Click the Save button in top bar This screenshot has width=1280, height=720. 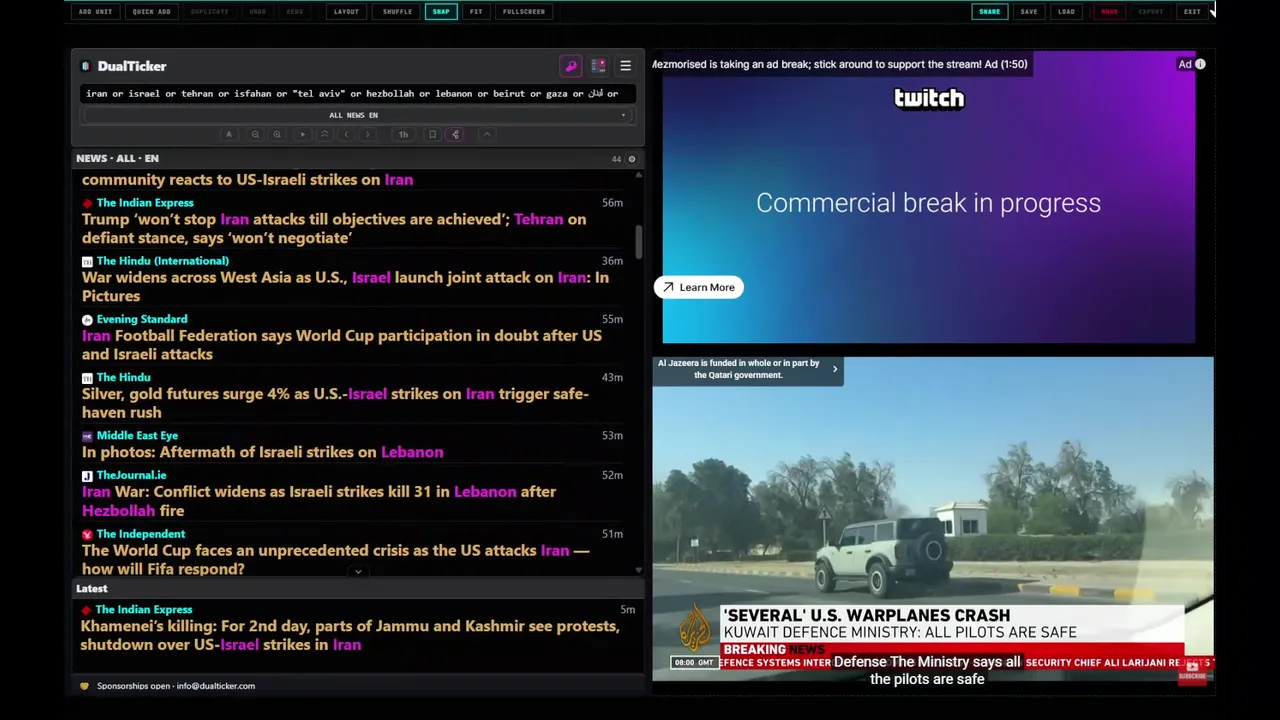[1029, 12]
